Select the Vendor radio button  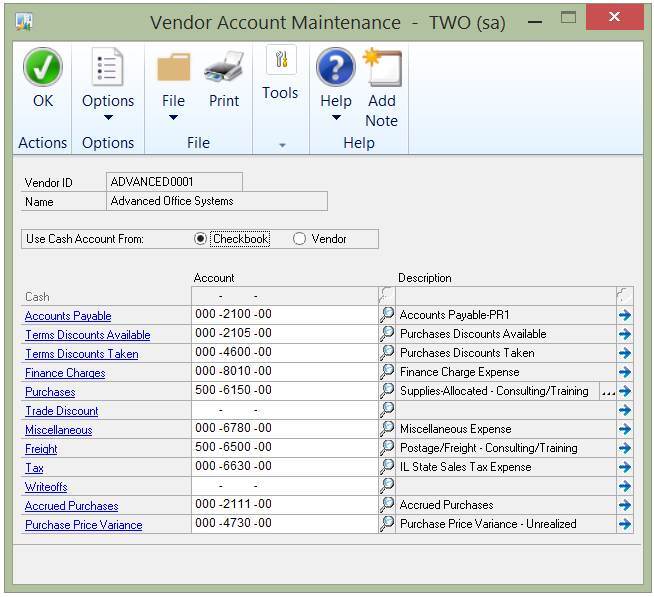[x=299, y=239]
